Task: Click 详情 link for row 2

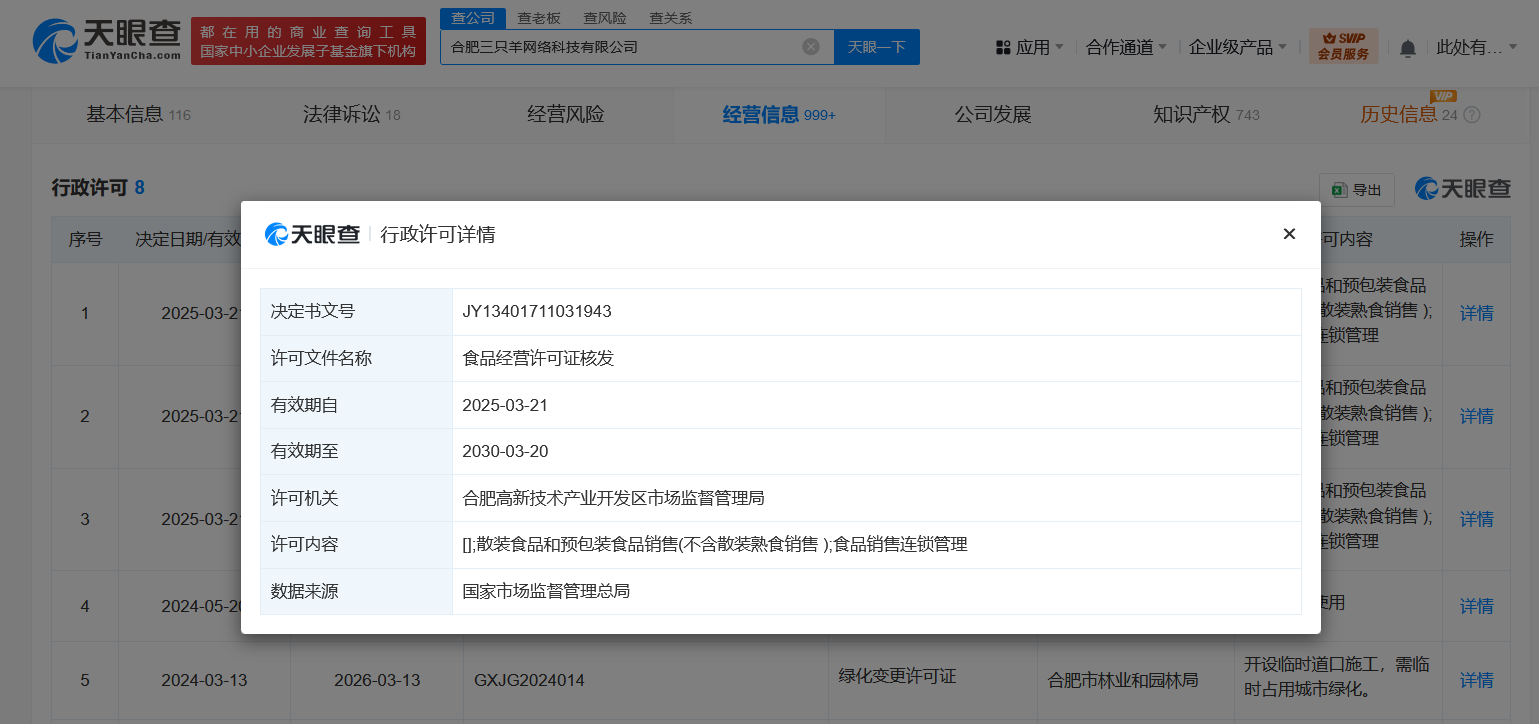Action: (x=1477, y=416)
